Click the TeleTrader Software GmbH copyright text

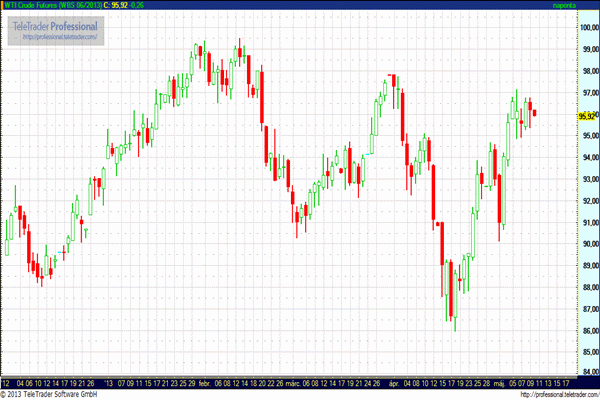59,395
